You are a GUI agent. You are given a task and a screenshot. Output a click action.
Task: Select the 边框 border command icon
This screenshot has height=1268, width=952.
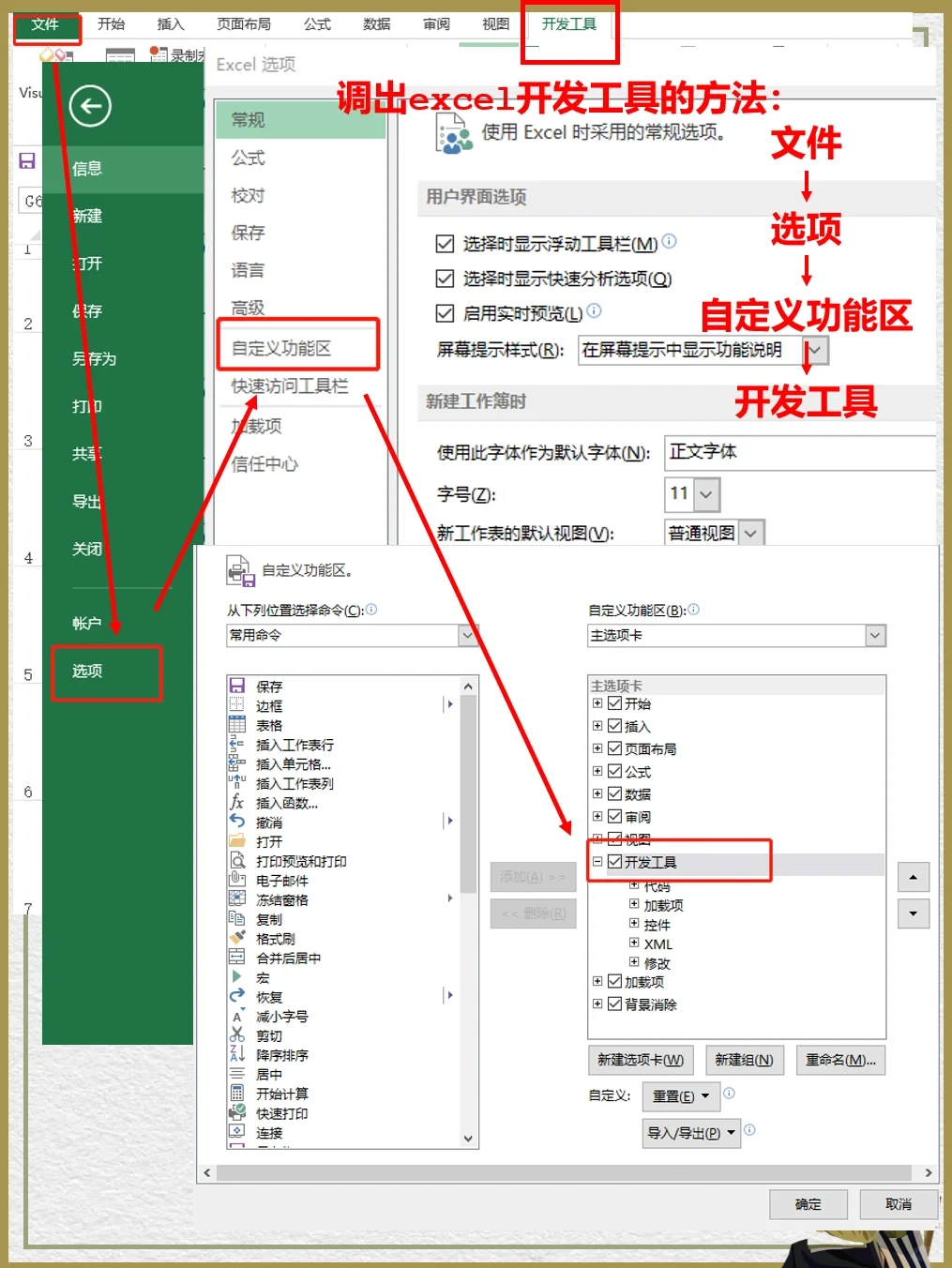(x=237, y=705)
